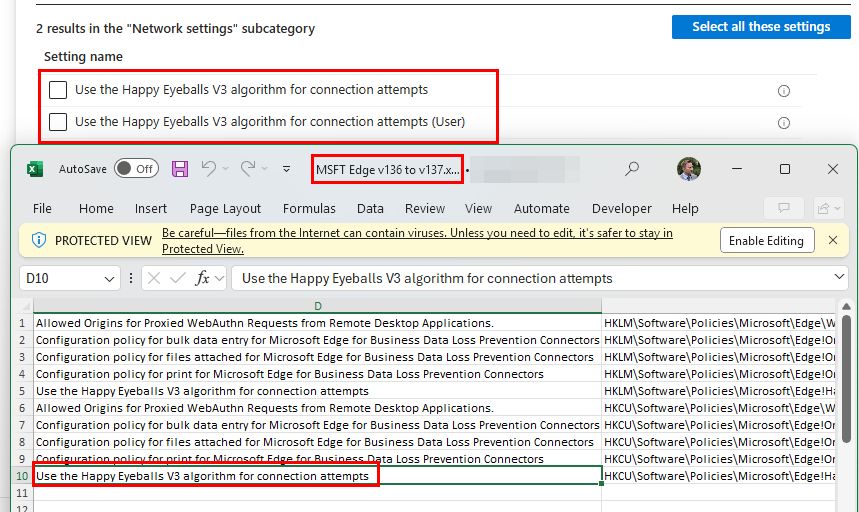This screenshot has width=859, height=512.
Task: Switch to the Developer tab
Action: tap(622, 209)
